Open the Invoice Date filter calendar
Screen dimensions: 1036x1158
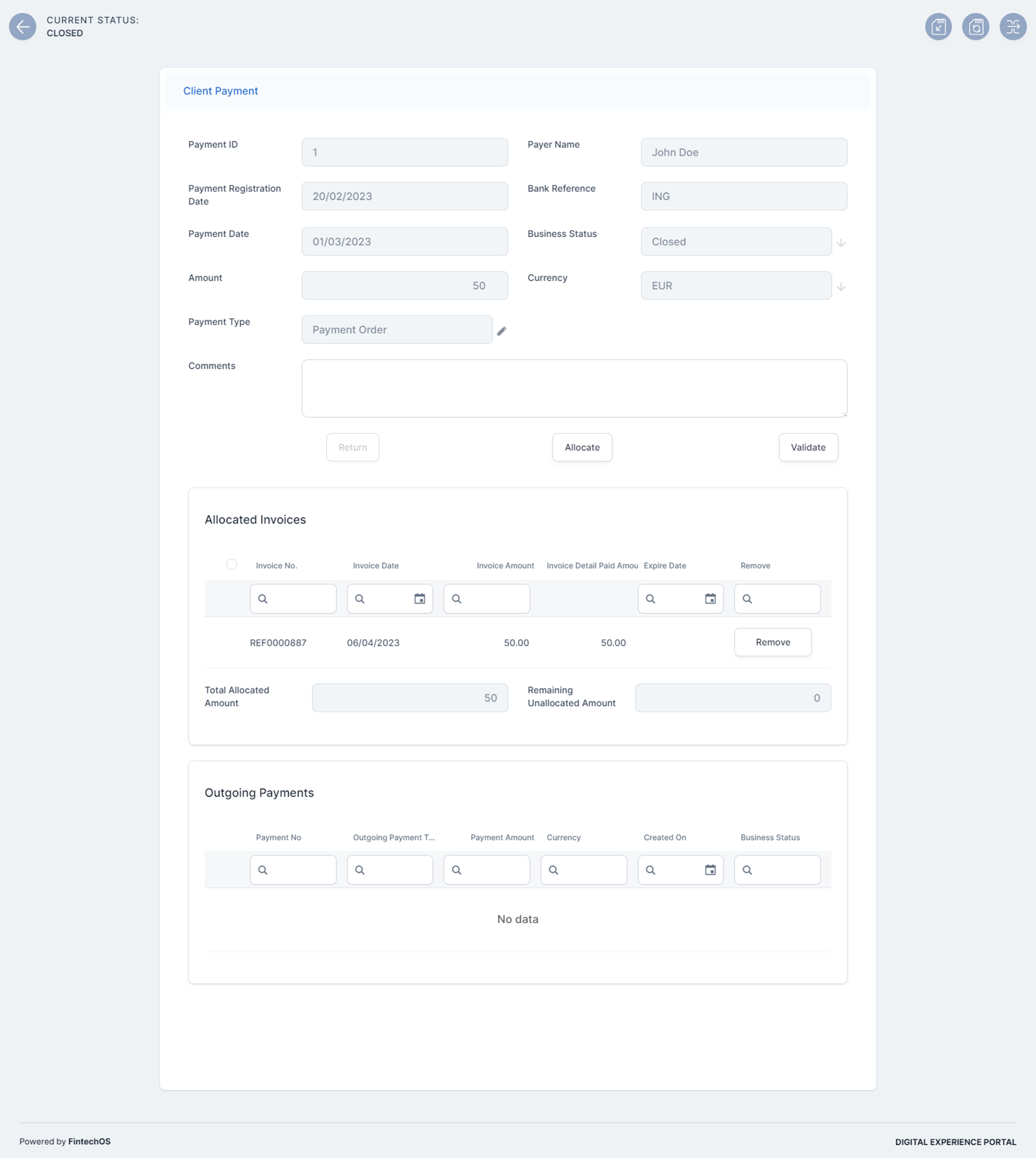pyautogui.click(x=419, y=599)
